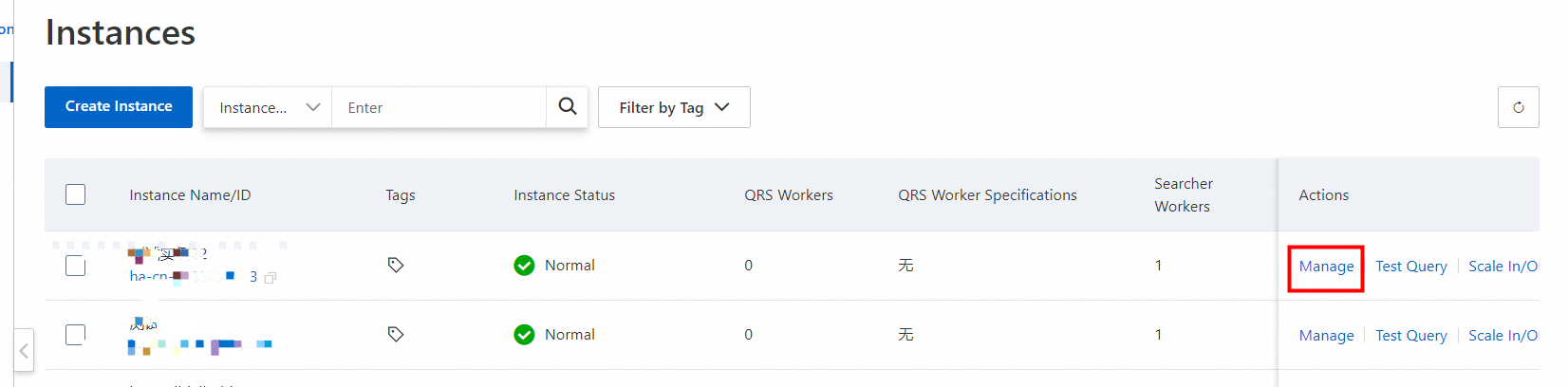Click the tag icon in first instance row
The image size is (1568, 387).
pyautogui.click(x=396, y=266)
